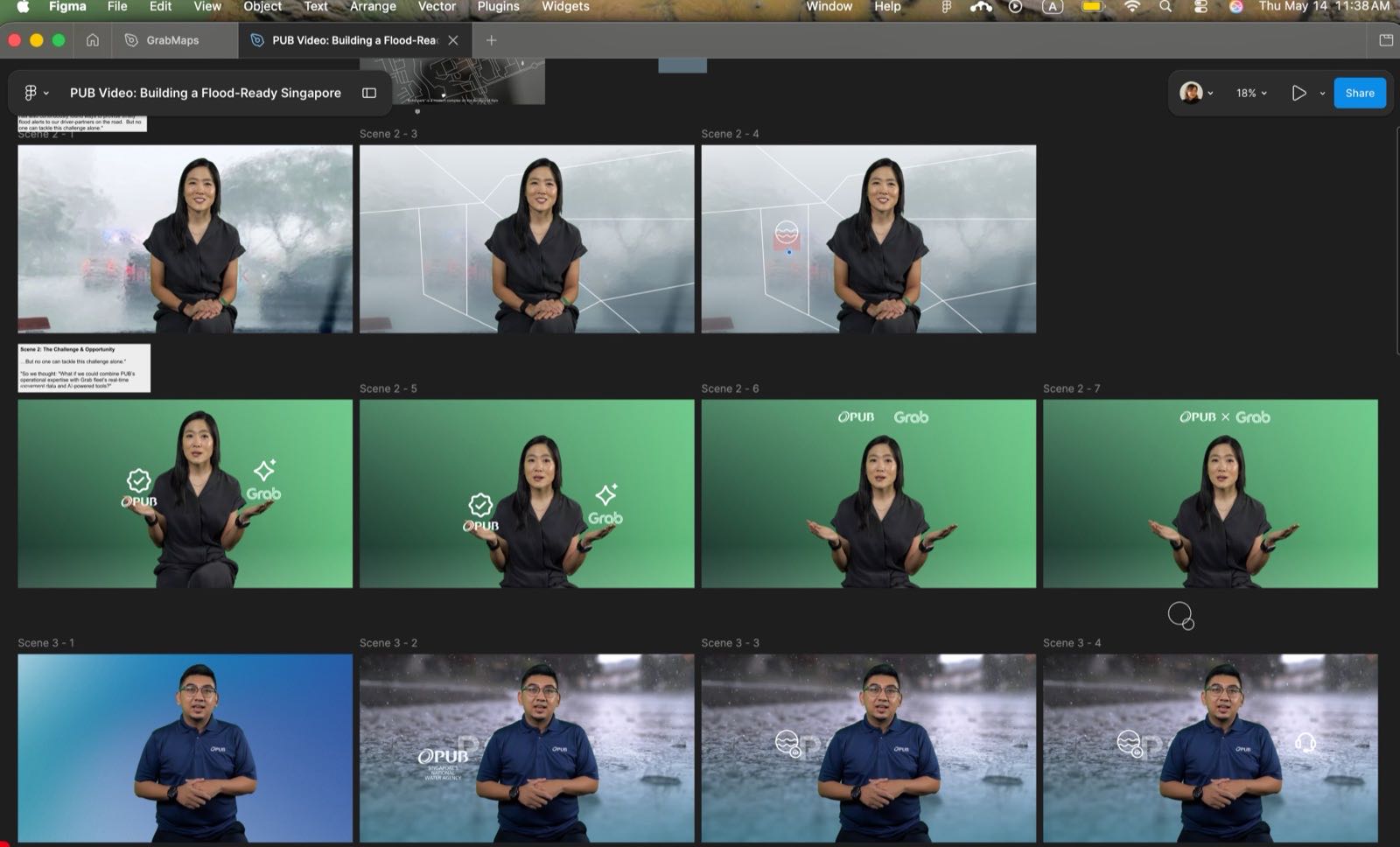Open the Figma main menu icon
Image resolution: width=1400 pixels, height=847 pixels.
pyautogui.click(x=31, y=93)
